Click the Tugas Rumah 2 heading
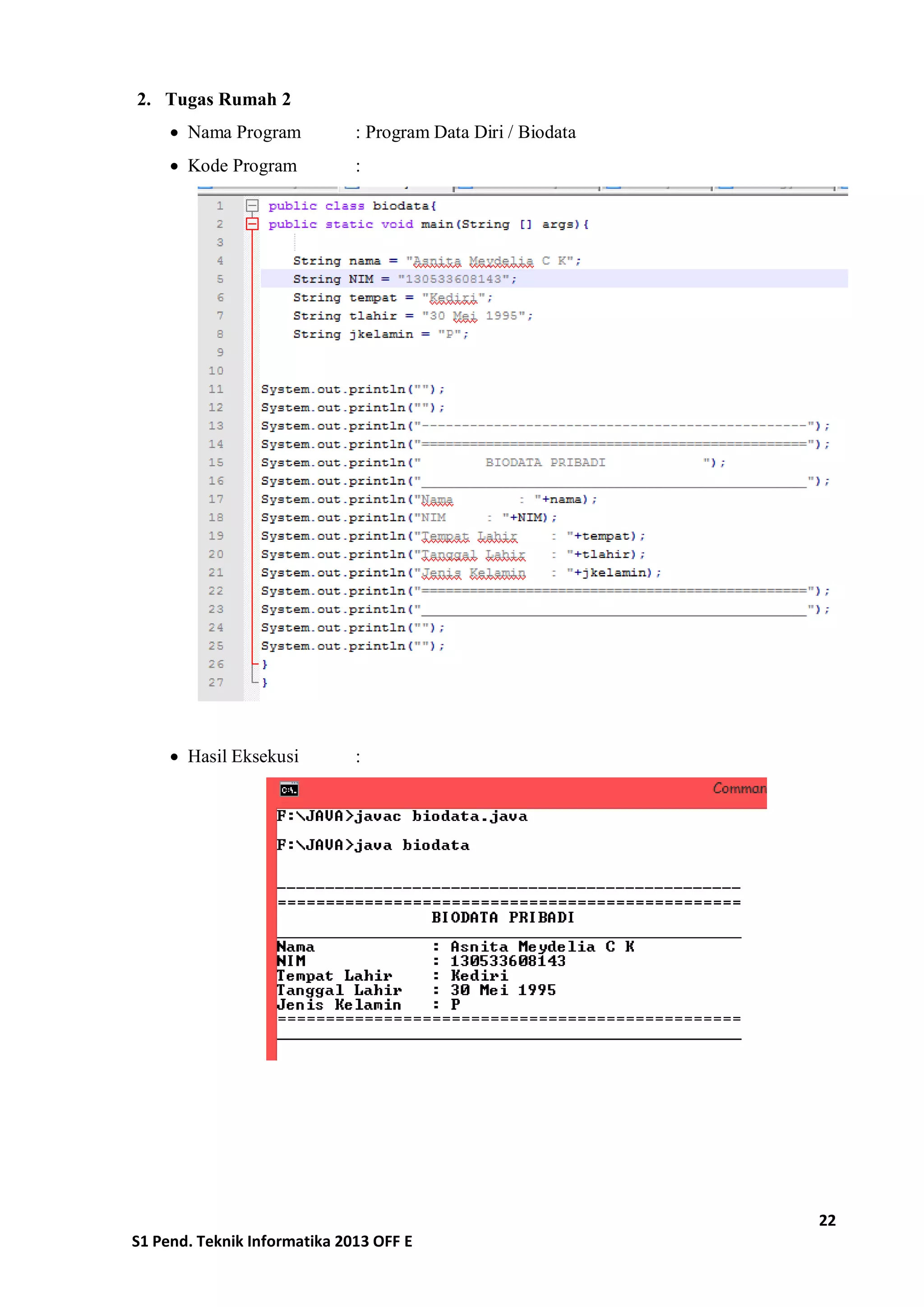 tap(227, 100)
